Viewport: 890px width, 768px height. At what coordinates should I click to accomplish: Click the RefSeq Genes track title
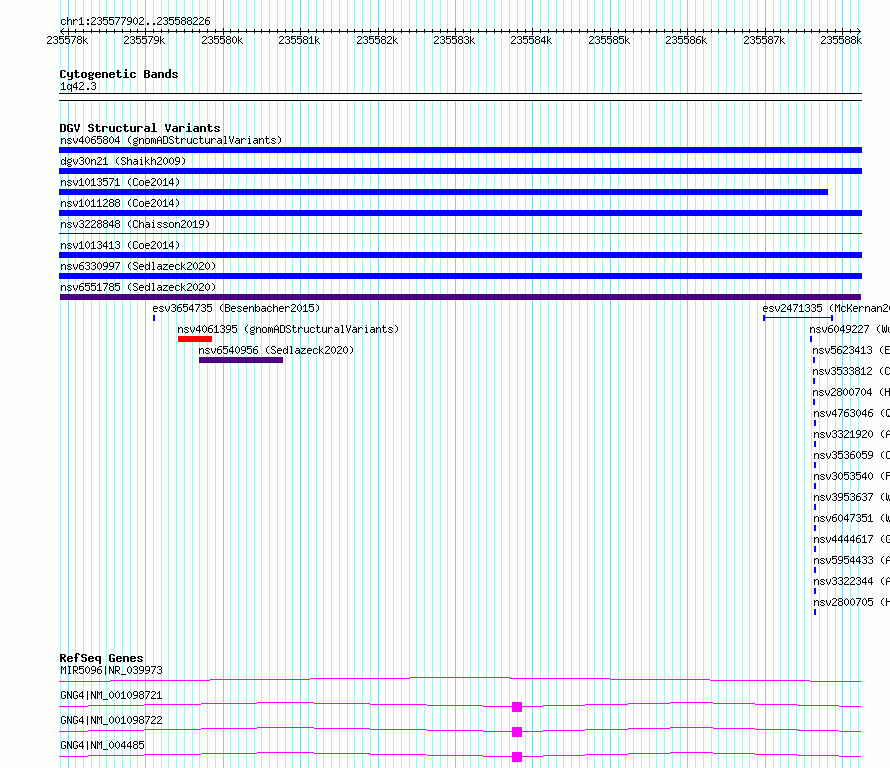(x=101, y=658)
